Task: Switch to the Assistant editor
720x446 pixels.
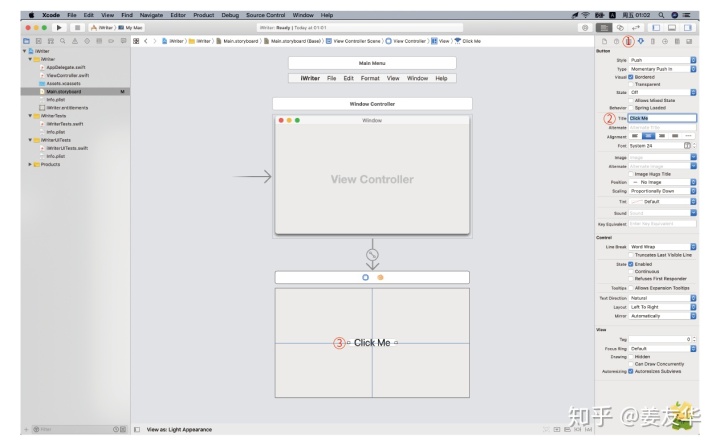Action: [x=620, y=28]
